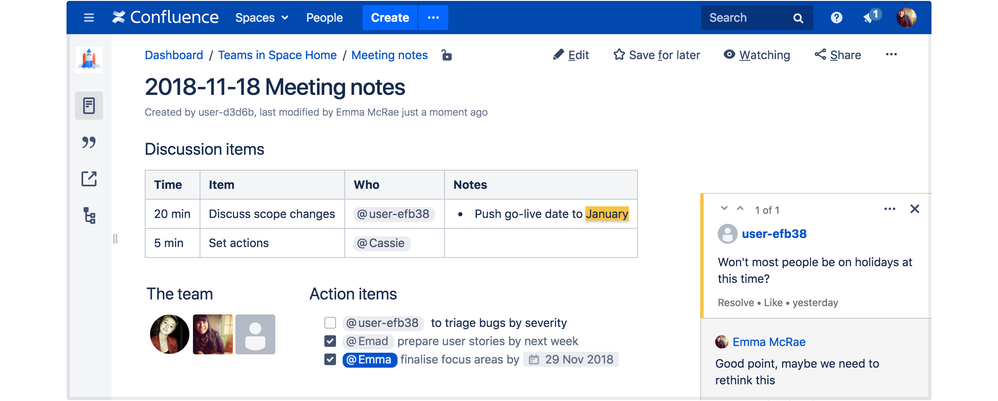Open the help question mark menu
This screenshot has width=998, height=401.
tap(836, 18)
